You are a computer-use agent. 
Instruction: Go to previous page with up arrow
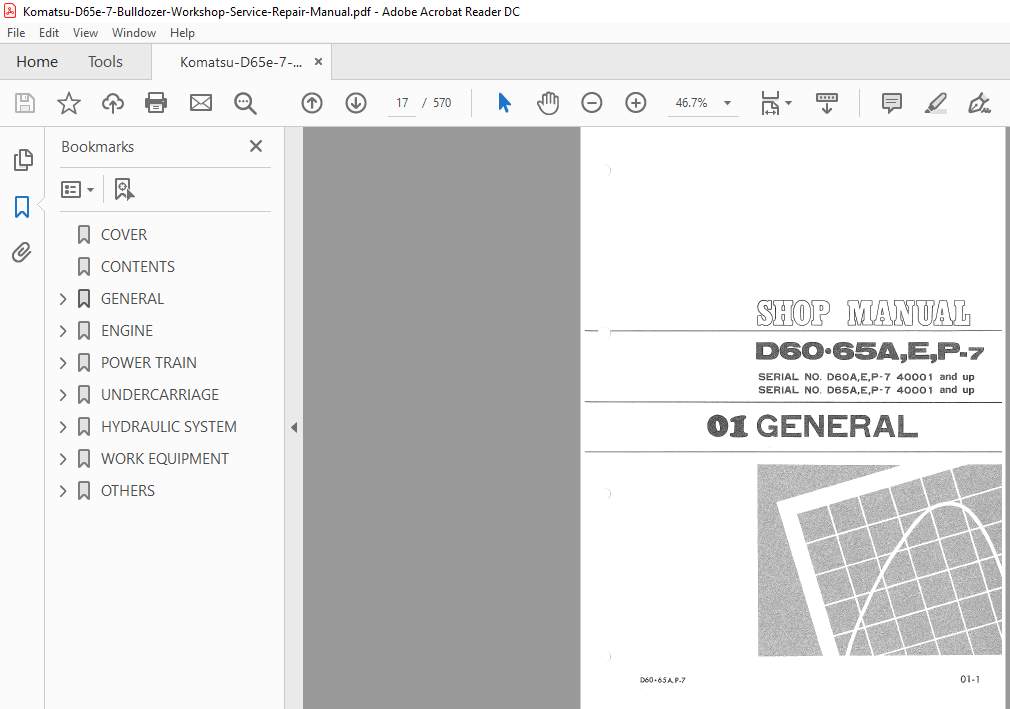[312, 103]
